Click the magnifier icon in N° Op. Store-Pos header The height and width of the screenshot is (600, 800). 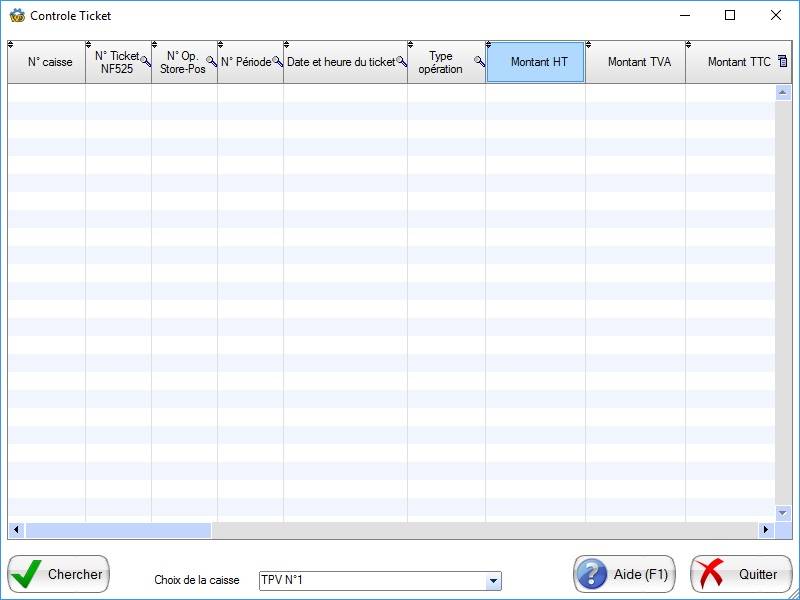point(211,62)
